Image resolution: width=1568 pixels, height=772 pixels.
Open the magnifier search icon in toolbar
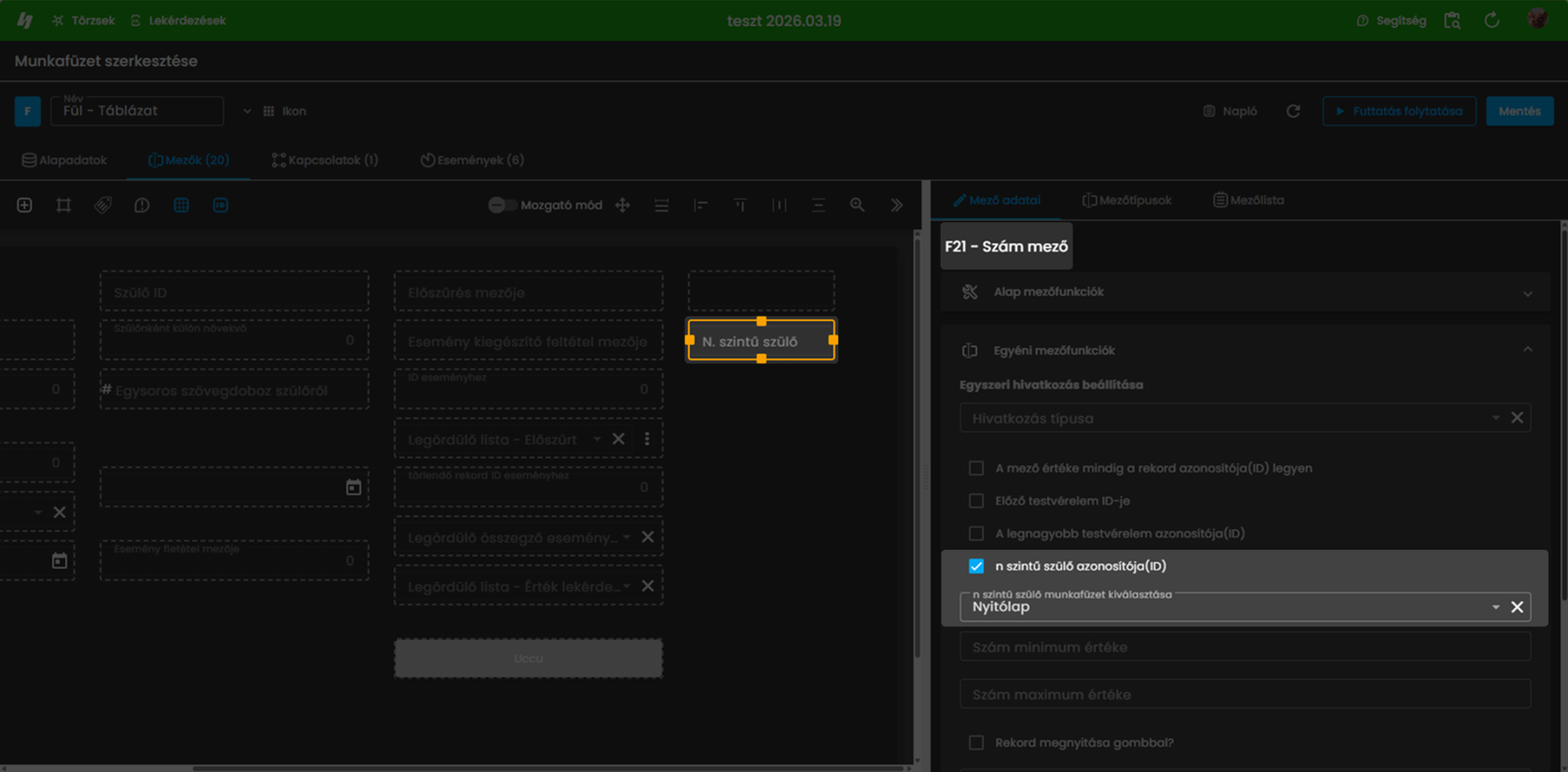tap(857, 205)
